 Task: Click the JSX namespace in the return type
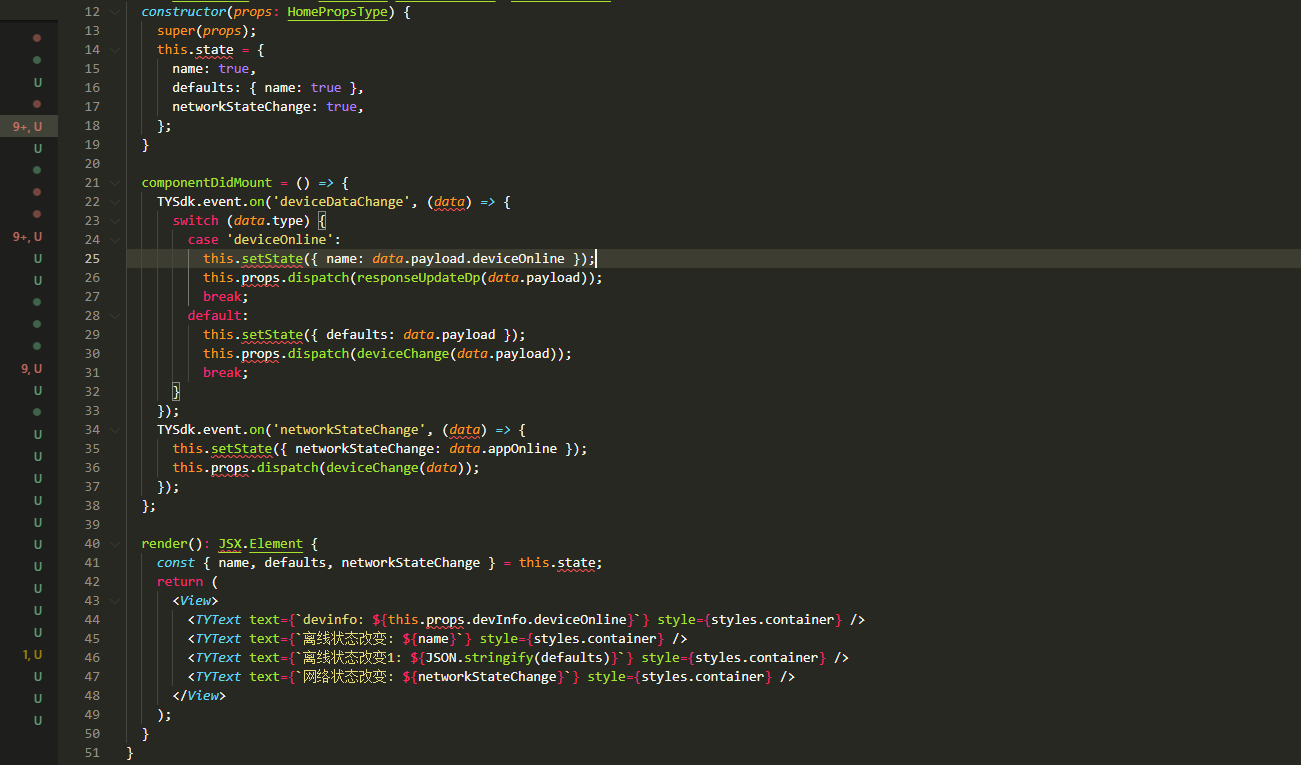point(230,544)
